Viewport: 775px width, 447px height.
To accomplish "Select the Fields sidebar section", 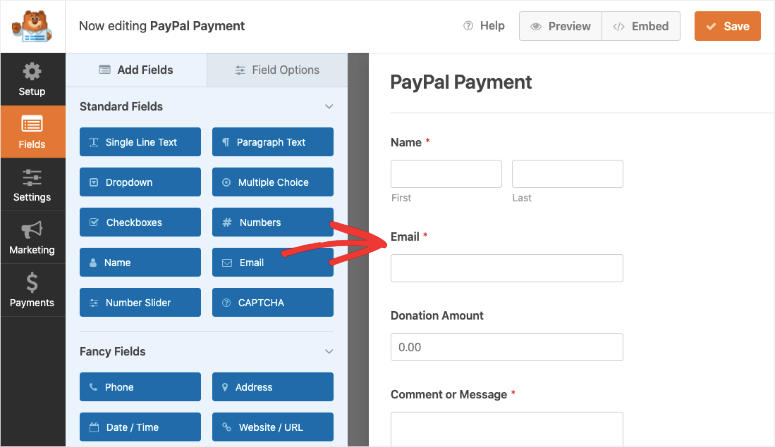I will (32, 132).
